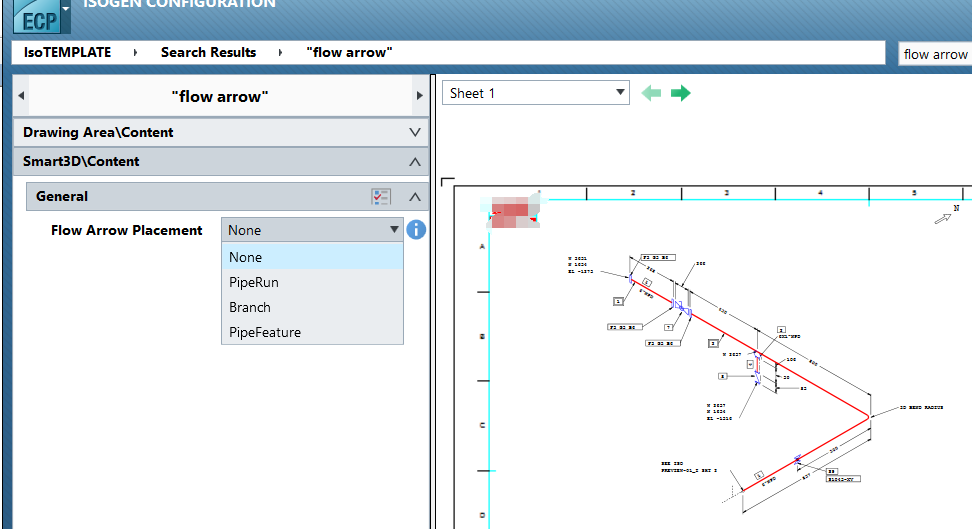Choose PipeRun from placement list
Screen dimensions: 972x529
pos(312,282)
